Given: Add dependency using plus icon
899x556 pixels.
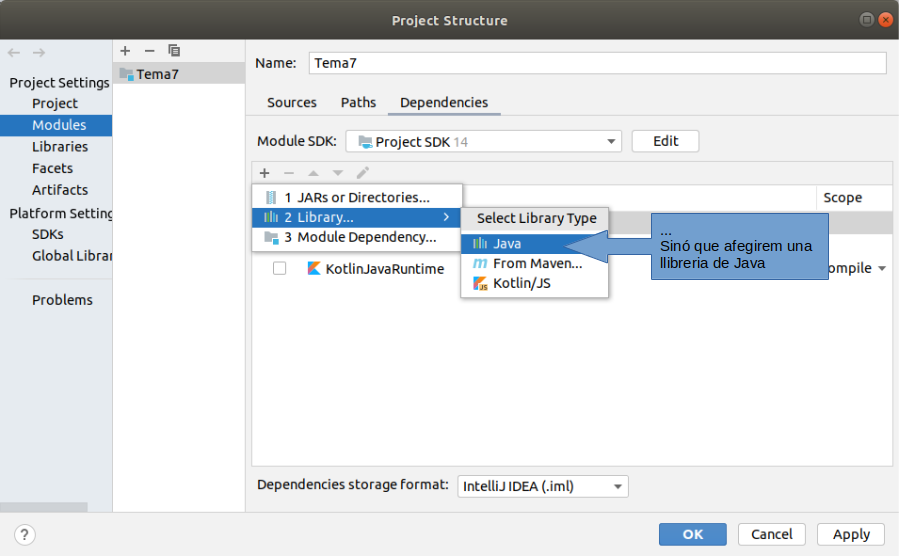Looking at the screenshot, I should pos(264,173).
